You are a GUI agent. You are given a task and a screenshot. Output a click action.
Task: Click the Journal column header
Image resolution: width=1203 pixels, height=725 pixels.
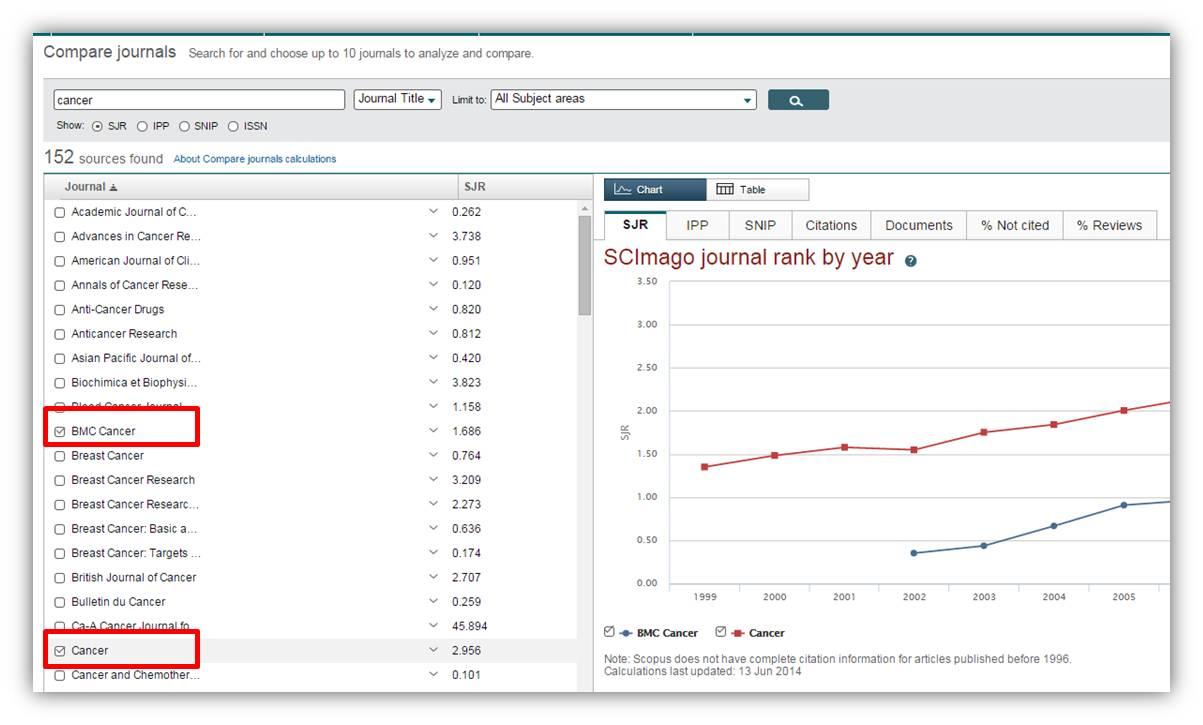[x=85, y=187]
